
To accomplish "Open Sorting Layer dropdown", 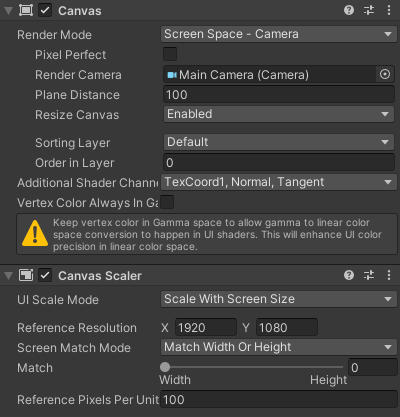I will pos(279,142).
